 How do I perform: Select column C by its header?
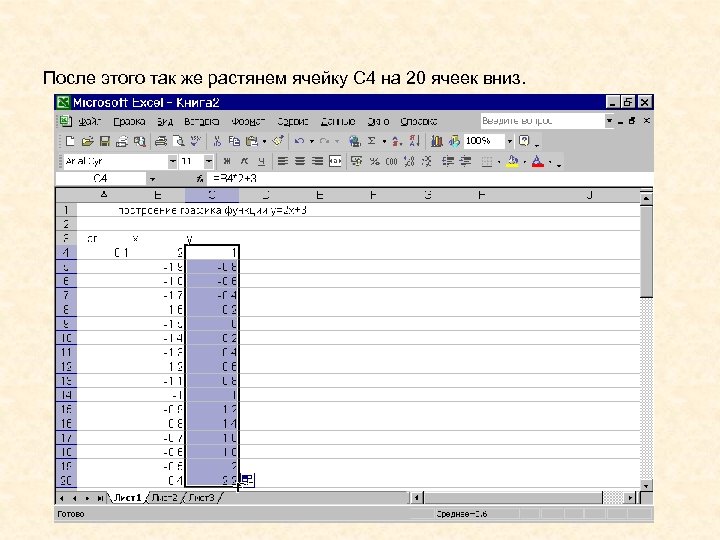click(212, 195)
